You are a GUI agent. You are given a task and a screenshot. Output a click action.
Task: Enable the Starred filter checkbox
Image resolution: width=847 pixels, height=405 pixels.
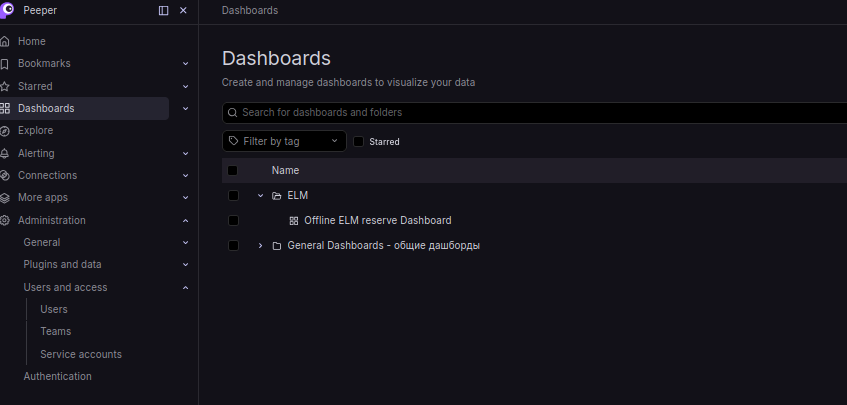[x=359, y=141]
